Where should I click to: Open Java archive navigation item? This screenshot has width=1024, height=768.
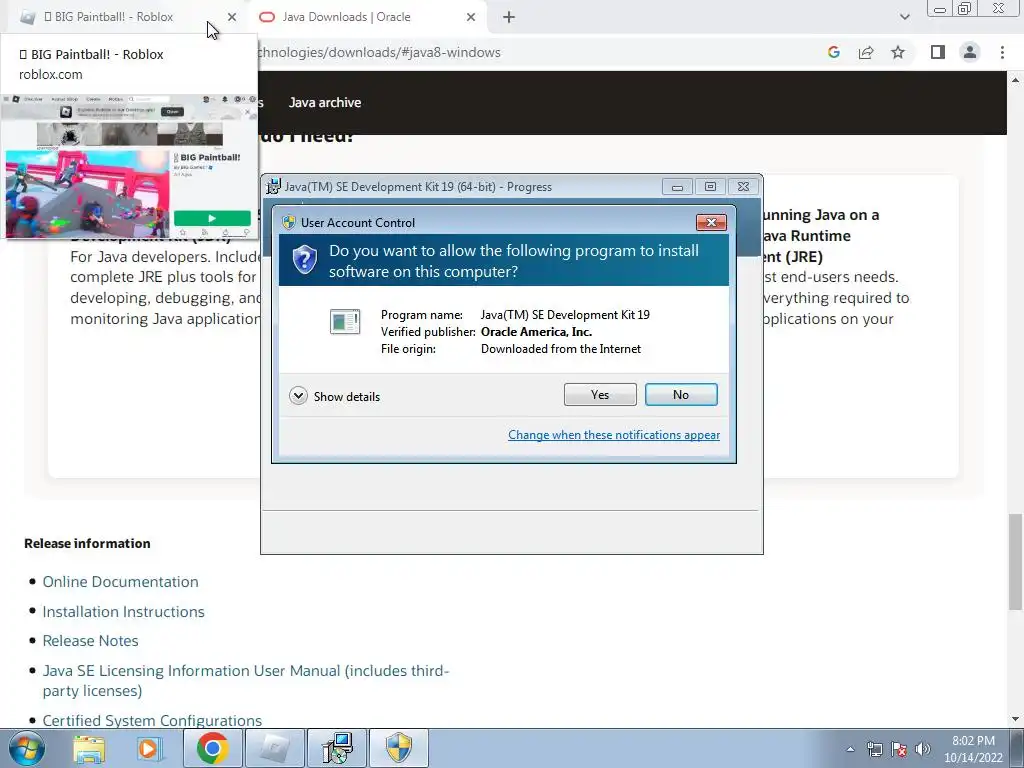point(325,103)
